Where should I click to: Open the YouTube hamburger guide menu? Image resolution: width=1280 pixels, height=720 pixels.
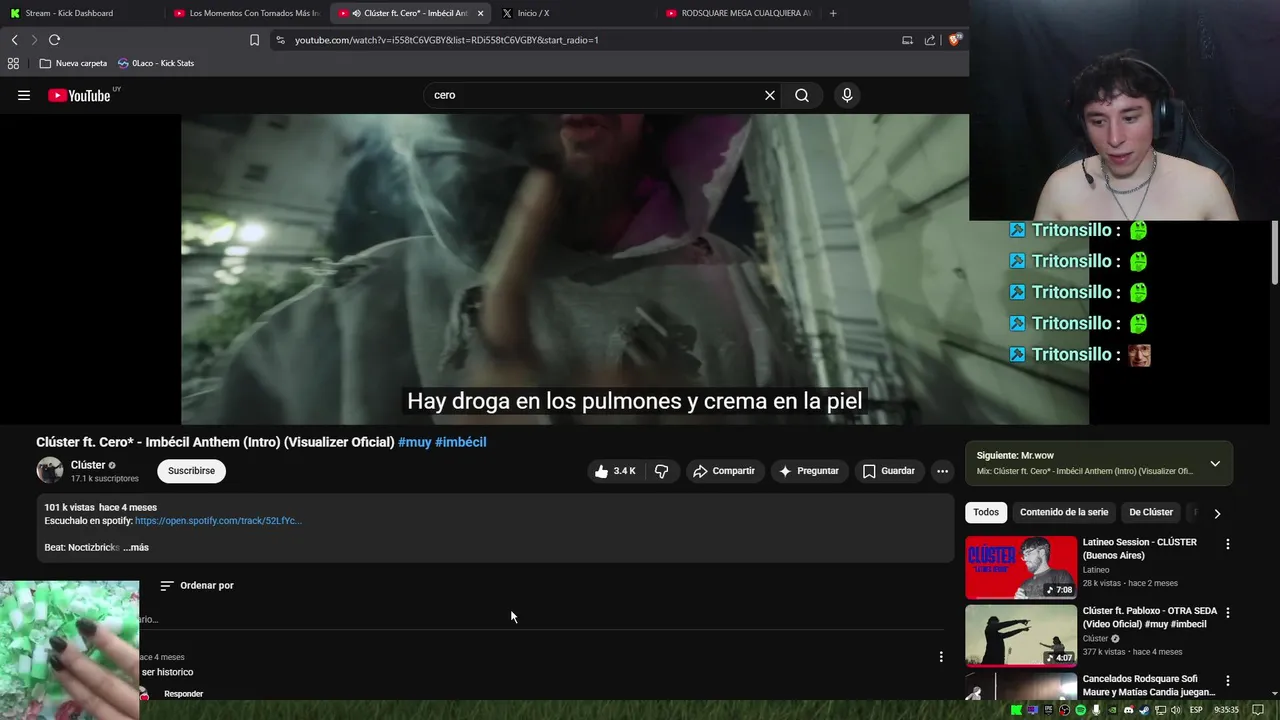[24, 95]
